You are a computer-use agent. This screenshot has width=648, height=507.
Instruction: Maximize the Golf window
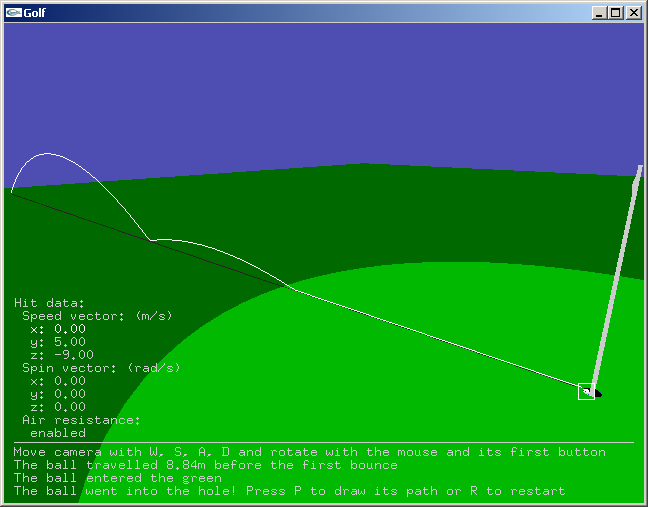(x=616, y=13)
